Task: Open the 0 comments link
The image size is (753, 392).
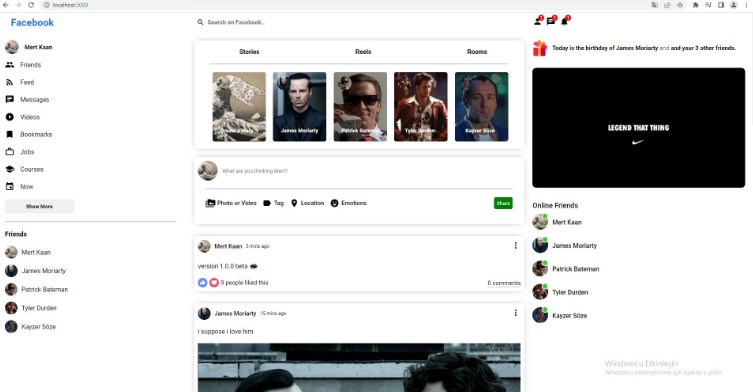Action: (x=504, y=283)
